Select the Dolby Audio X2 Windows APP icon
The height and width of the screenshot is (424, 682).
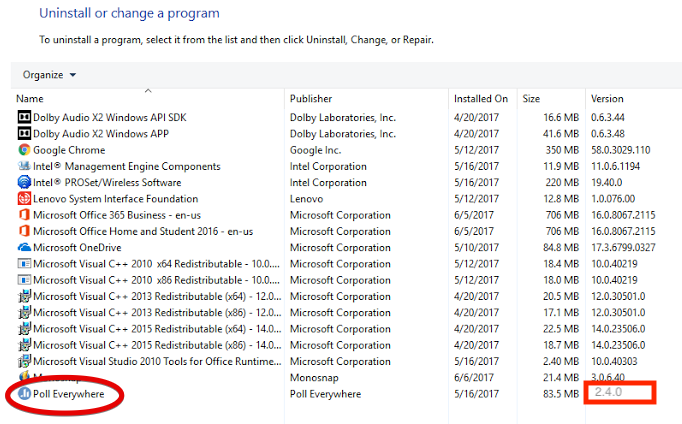(x=24, y=133)
